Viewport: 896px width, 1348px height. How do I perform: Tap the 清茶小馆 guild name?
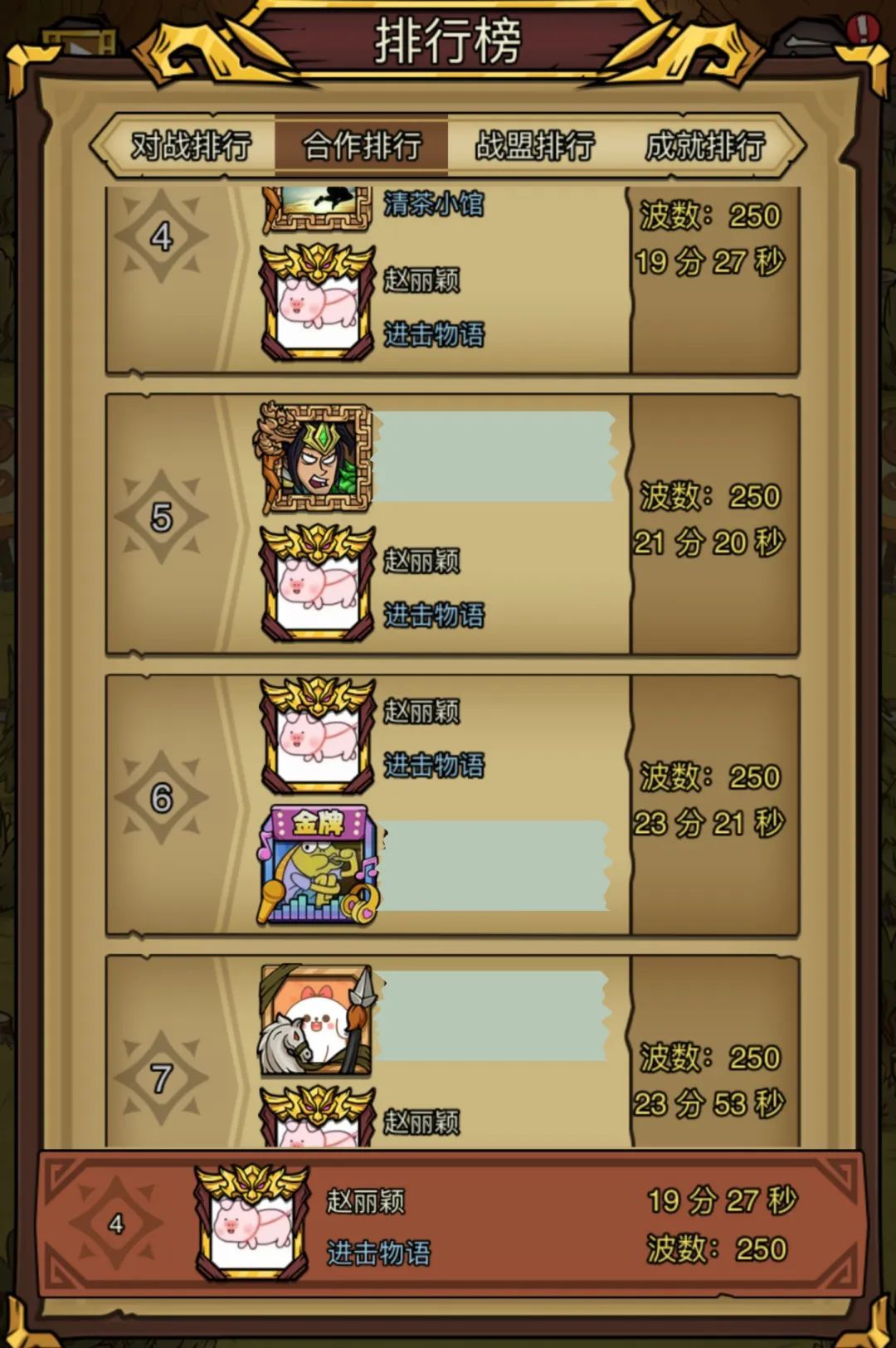433,204
